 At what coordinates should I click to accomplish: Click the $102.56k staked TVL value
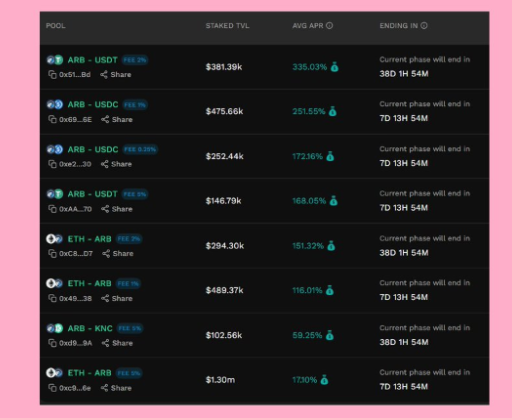click(x=224, y=335)
